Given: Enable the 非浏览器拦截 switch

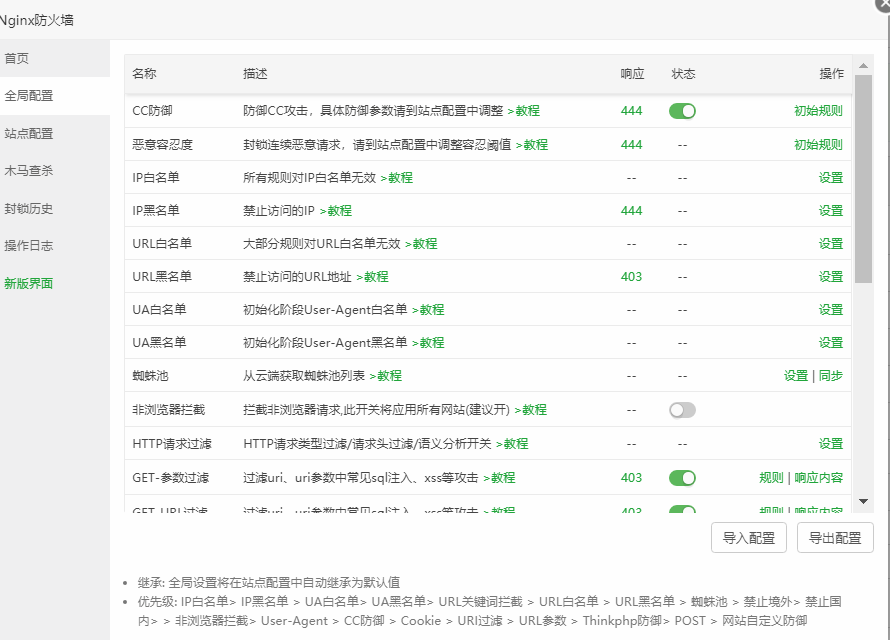Looking at the screenshot, I should tap(682, 410).
